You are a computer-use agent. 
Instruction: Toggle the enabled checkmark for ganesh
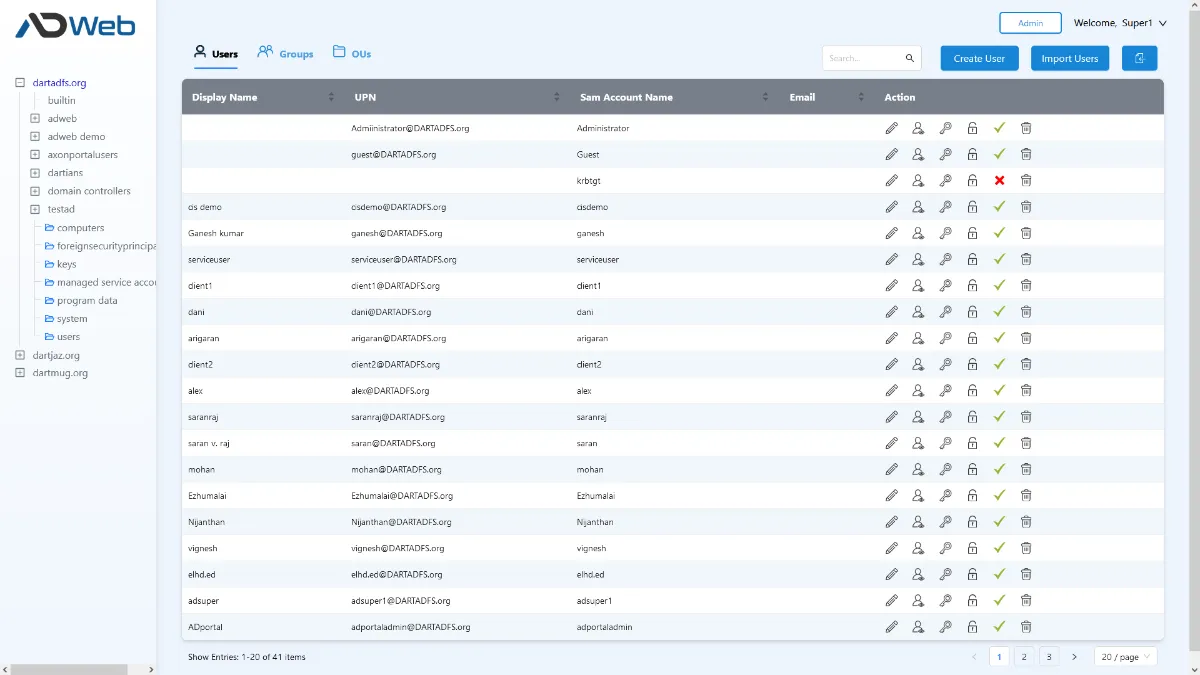point(999,233)
